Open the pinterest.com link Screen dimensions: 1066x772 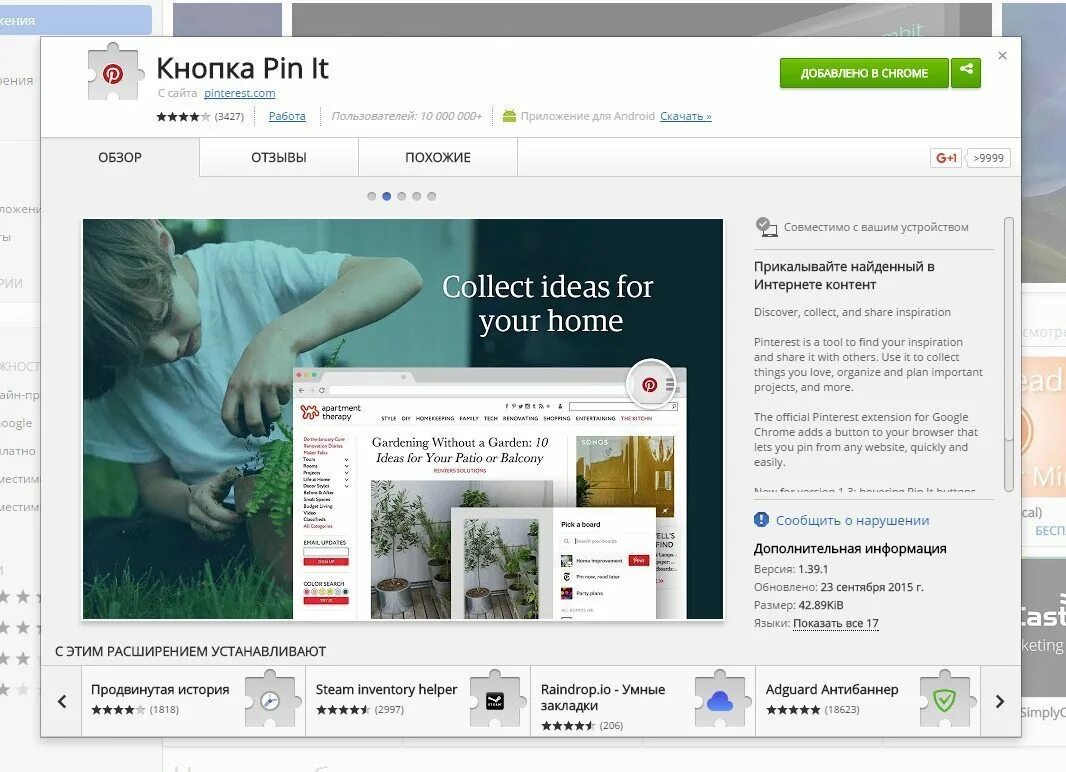coord(239,93)
